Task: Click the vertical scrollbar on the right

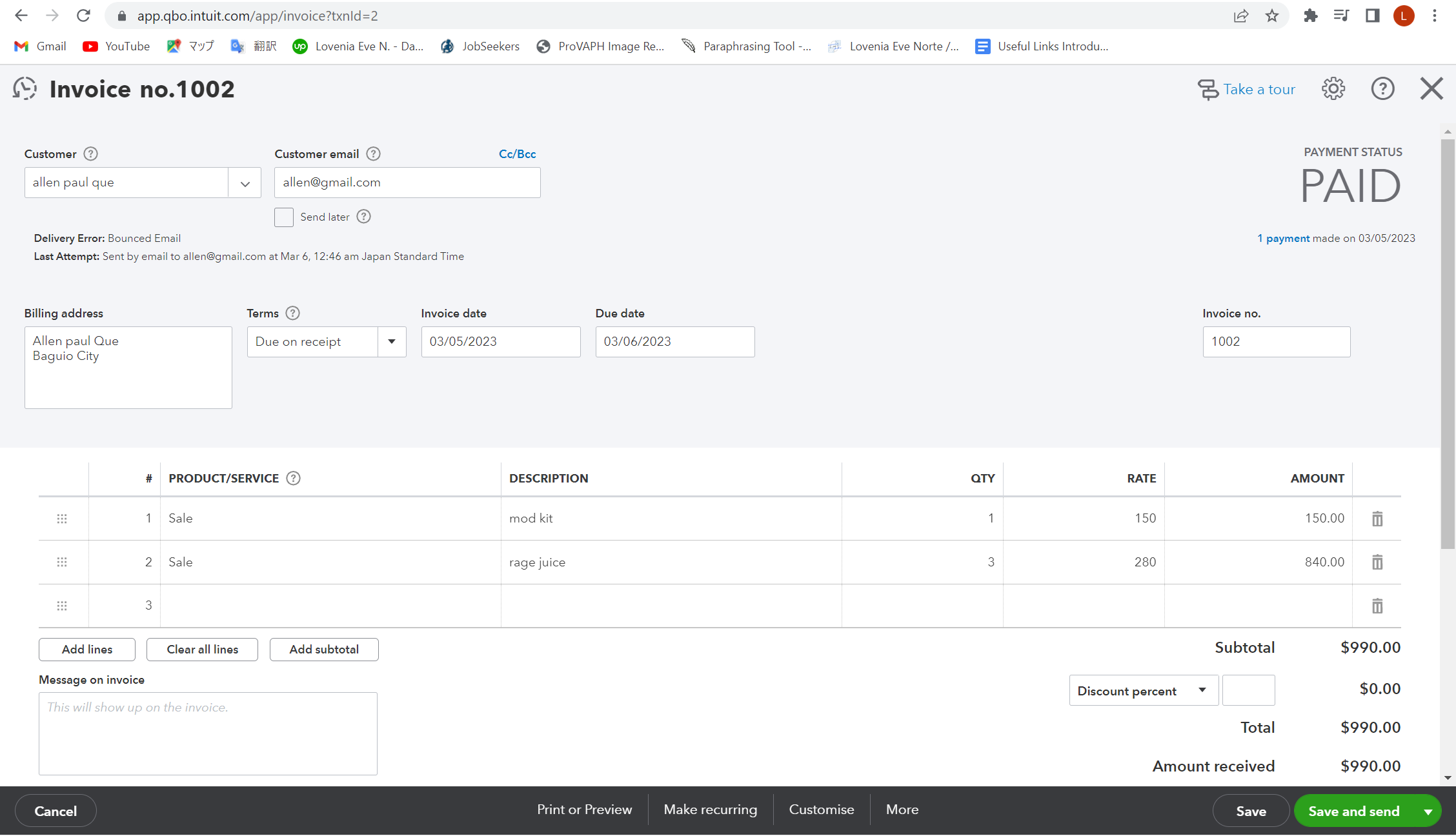Action: (x=1448, y=342)
